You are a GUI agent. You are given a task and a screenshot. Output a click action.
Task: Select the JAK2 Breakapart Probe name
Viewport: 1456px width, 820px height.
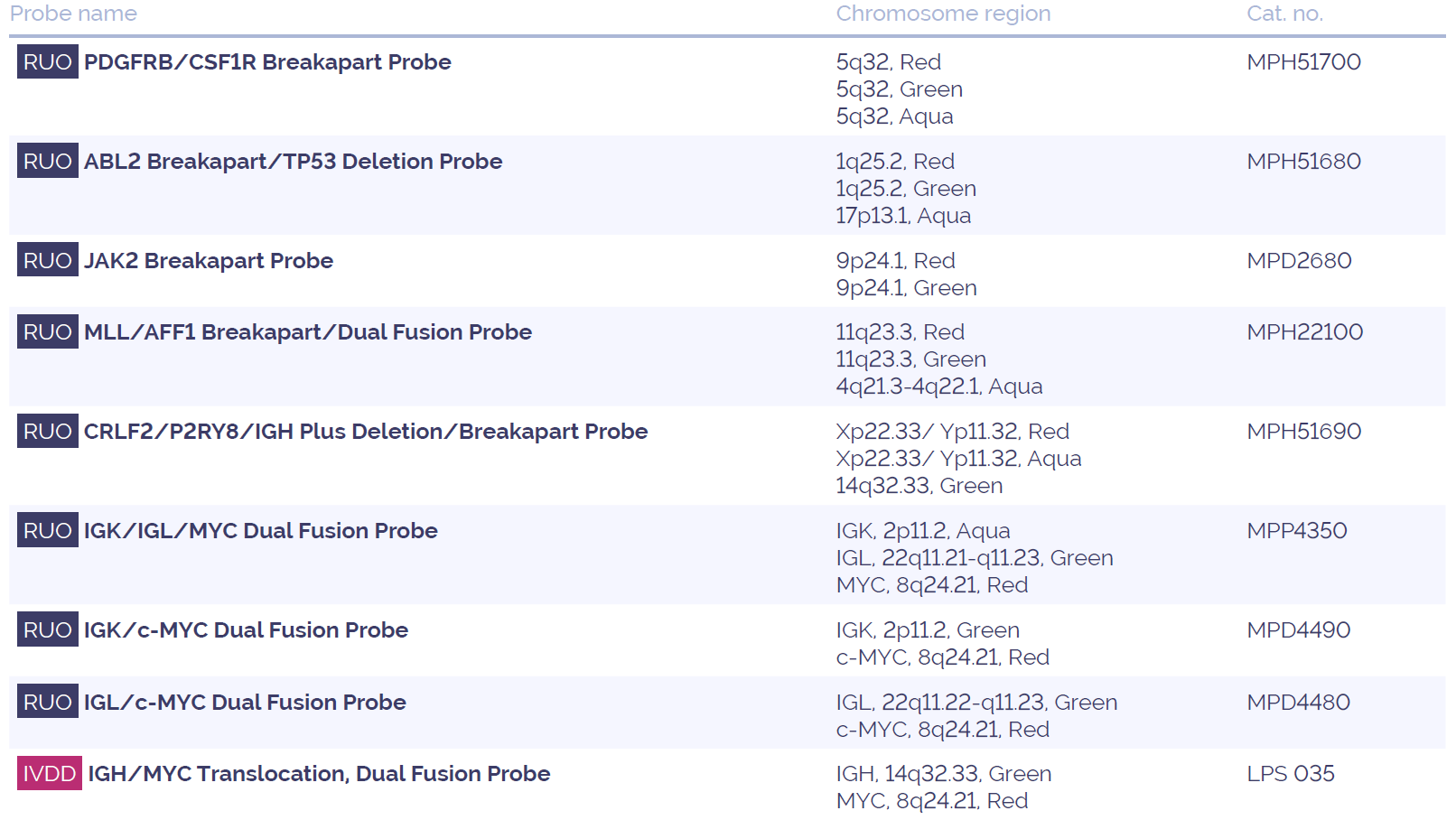coord(209,261)
